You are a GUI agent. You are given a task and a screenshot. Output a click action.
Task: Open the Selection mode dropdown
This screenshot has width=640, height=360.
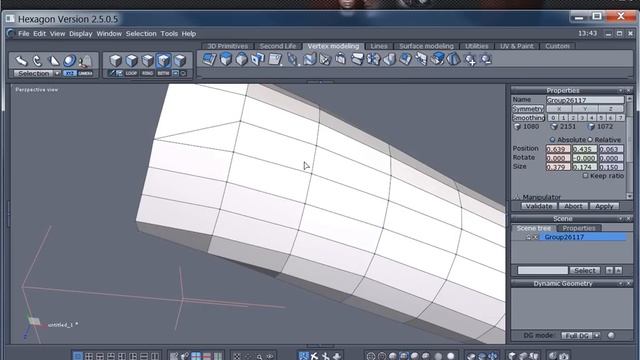(x=57, y=73)
